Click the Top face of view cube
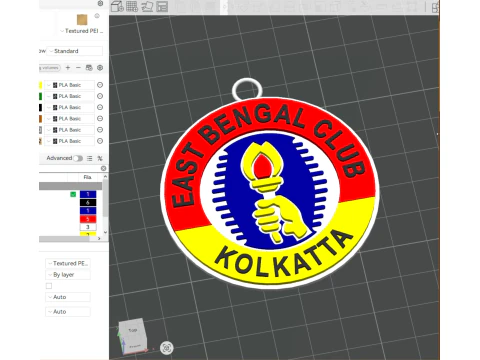This screenshot has width=480, height=360. [133, 330]
